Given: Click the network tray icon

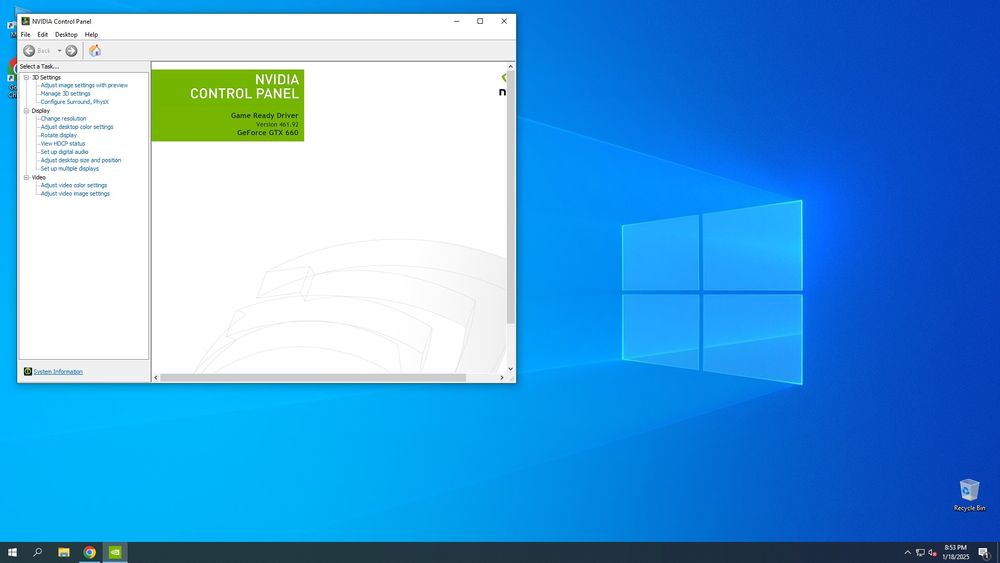Looking at the screenshot, I should tap(920, 552).
